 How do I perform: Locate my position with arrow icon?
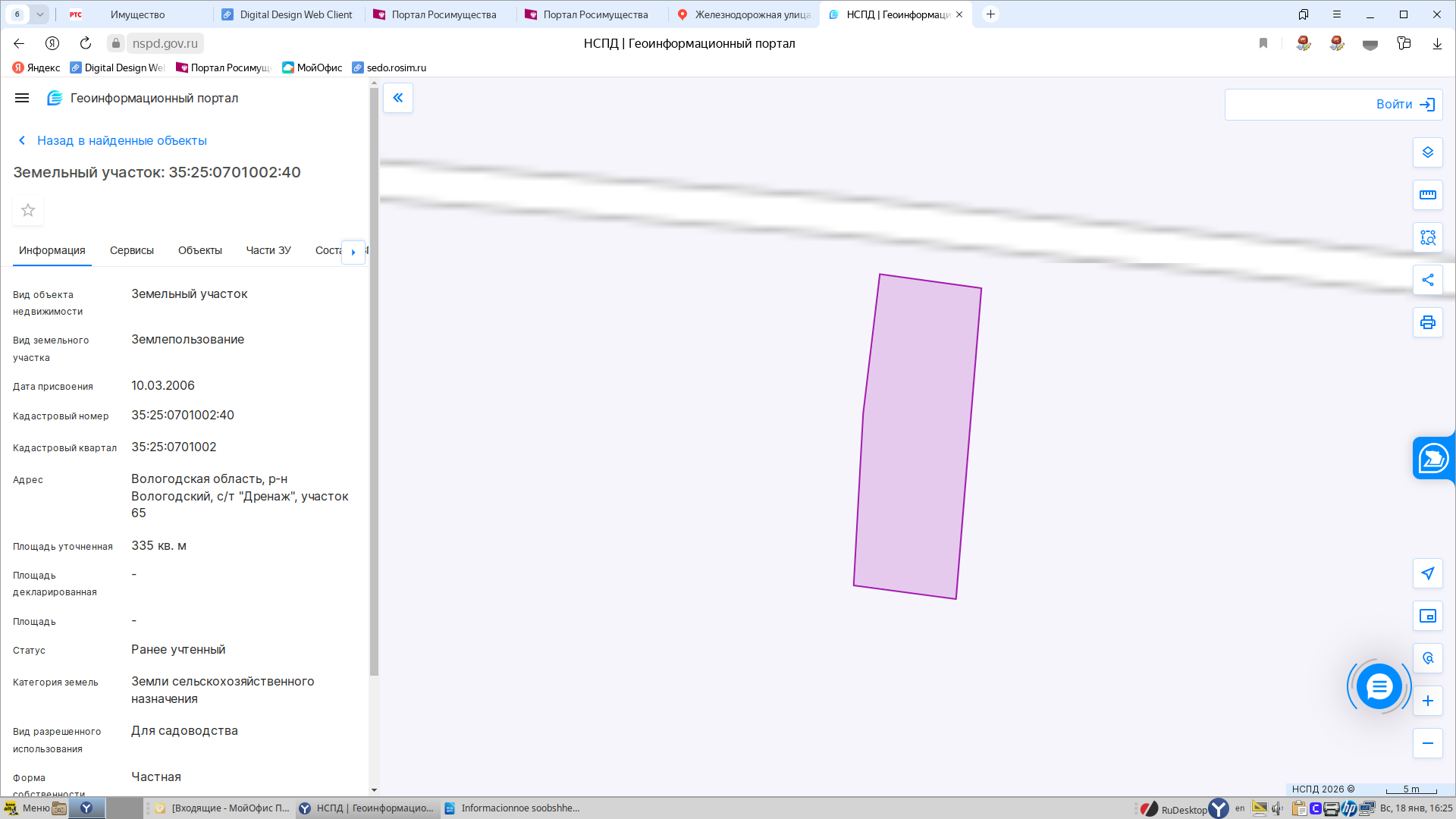coord(1427,573)
